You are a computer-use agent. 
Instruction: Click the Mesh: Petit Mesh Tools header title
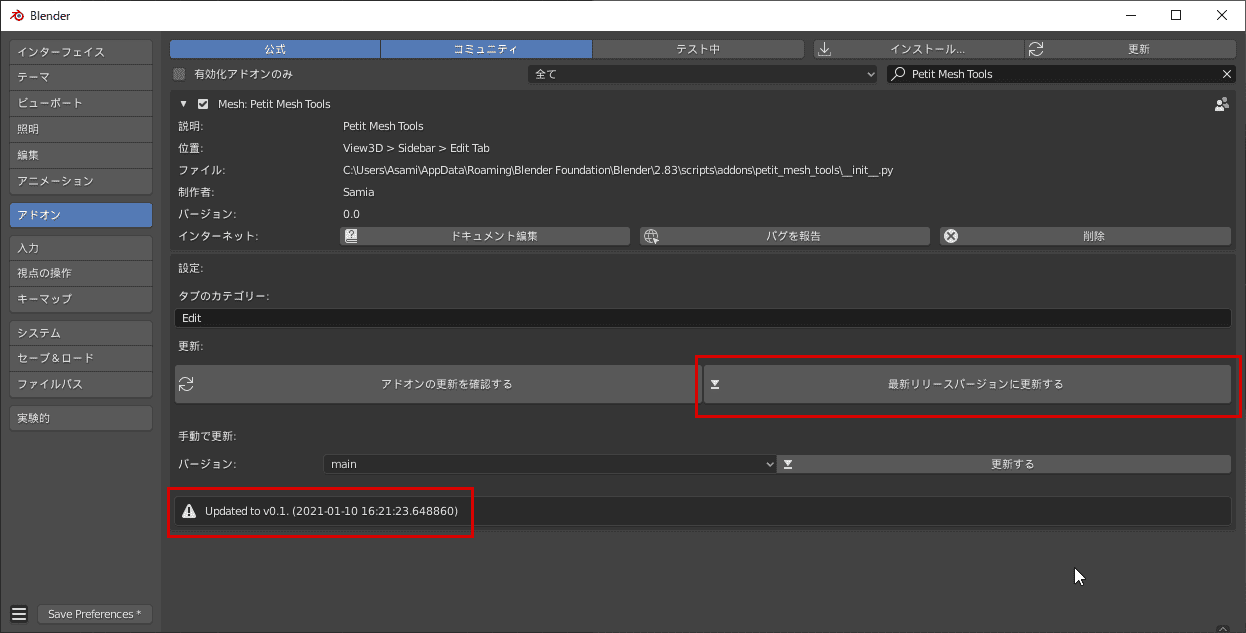[x=274, y=104]
